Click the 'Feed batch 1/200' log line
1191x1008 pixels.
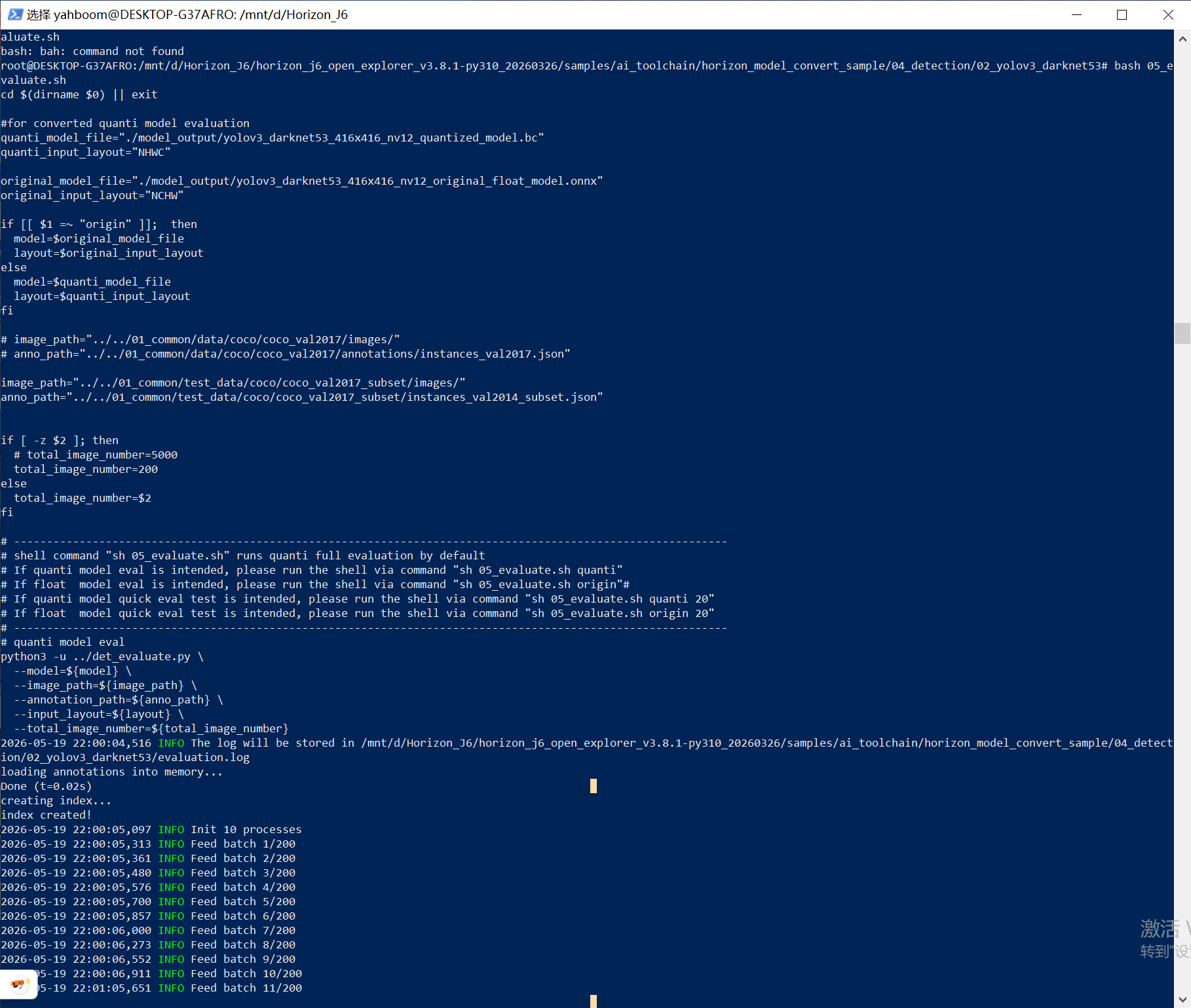click(x=148, y=844)
